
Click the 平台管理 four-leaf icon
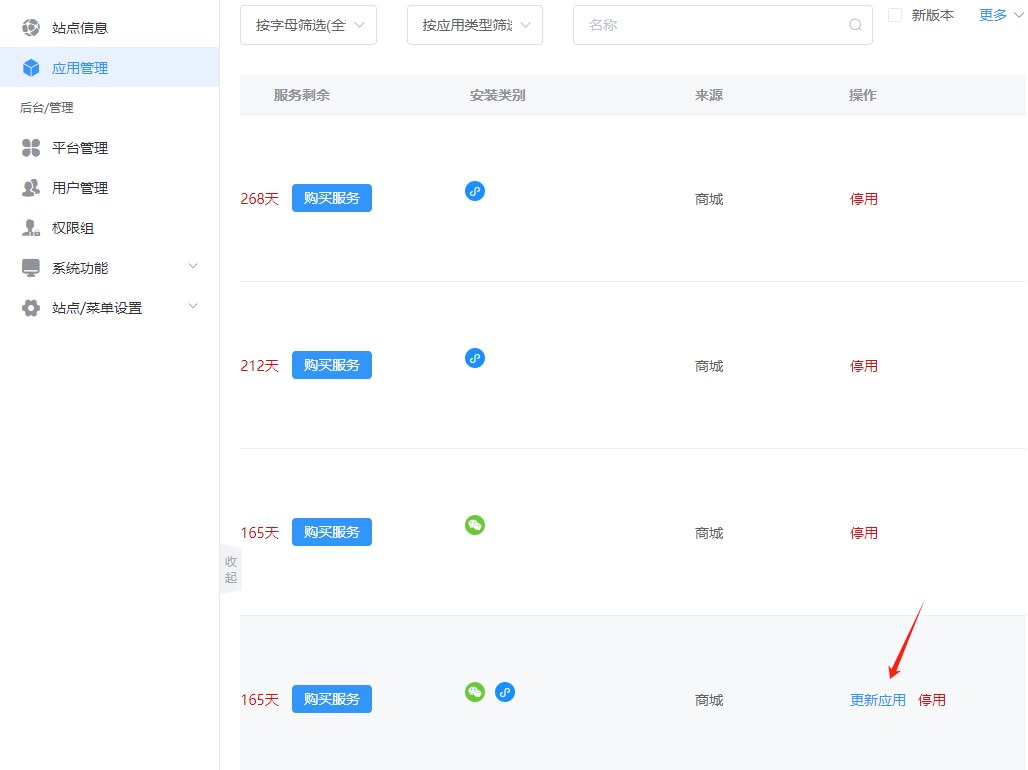click(x=31, y=148)
